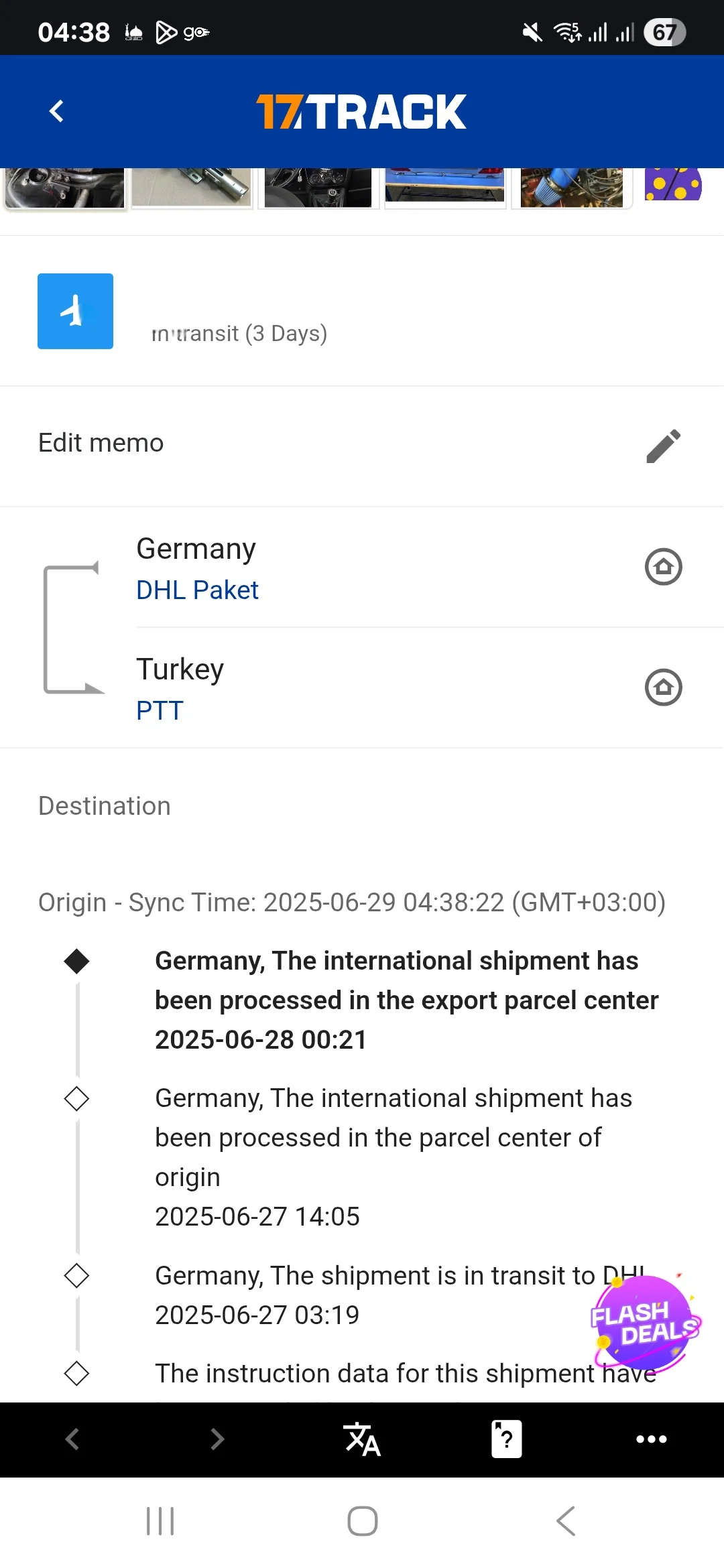This screenshot has height=1568, width=724.
Task: Tap the Flash Deals floating badge
Action: [x=644, y=1321]
